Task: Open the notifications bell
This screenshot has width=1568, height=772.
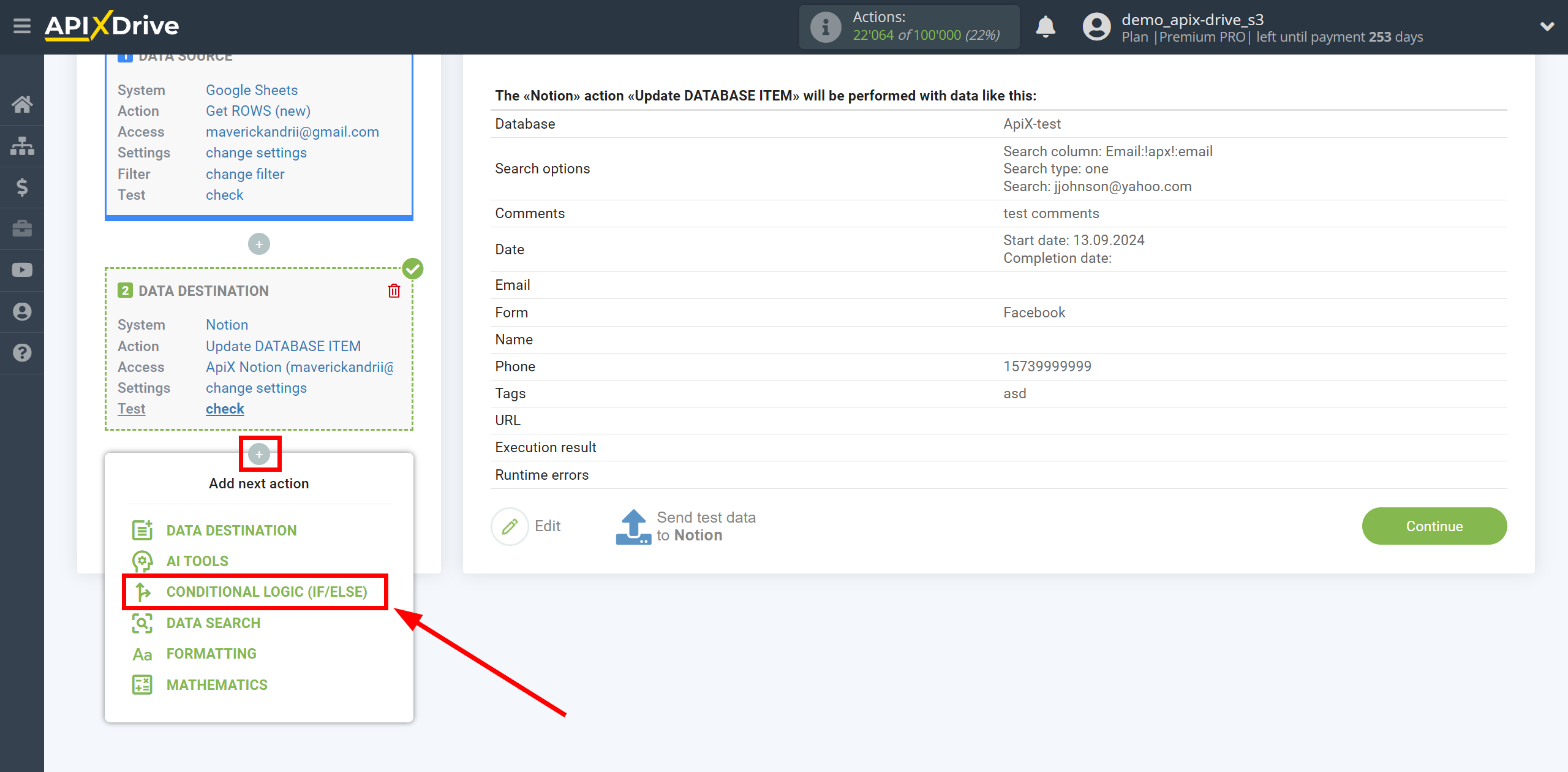Action: tap(1046, 27)
